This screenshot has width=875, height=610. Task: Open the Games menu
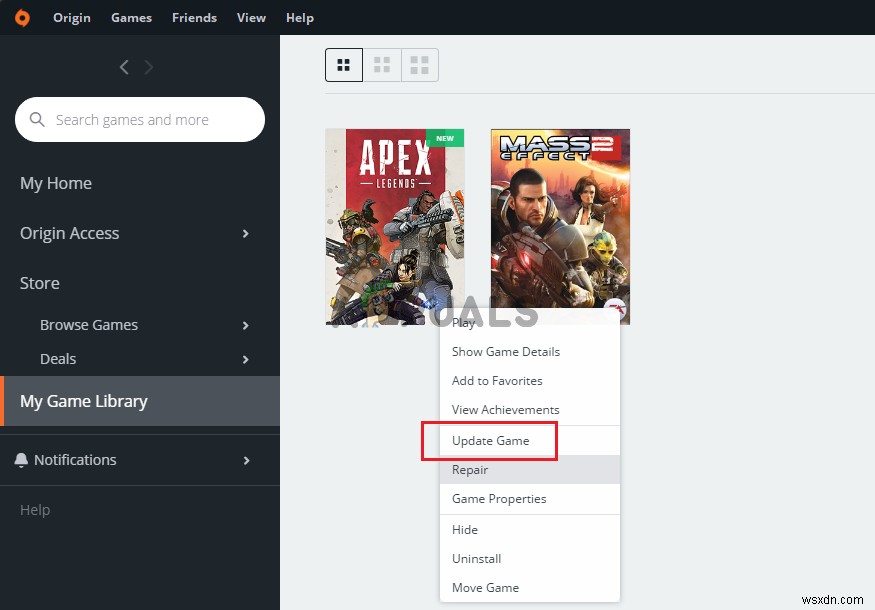131,17
